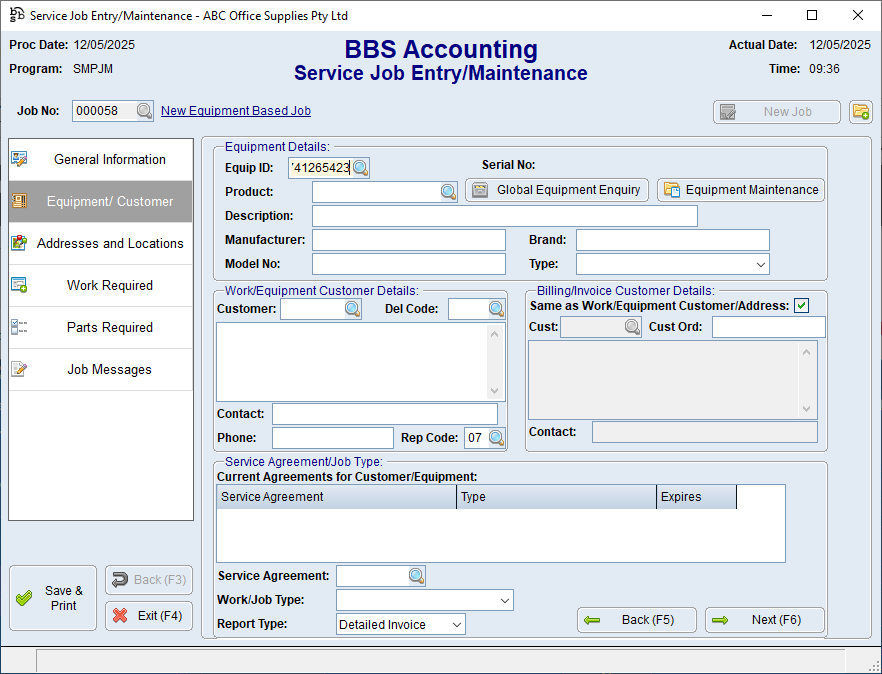Screen dimensions: 882x674
Task: Select the Parts Required tab
Action: tap(101, 328)
